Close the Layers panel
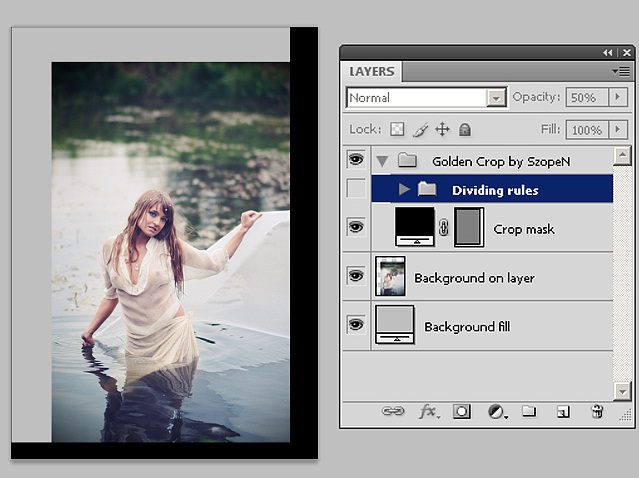 click(x=627, y=53)
